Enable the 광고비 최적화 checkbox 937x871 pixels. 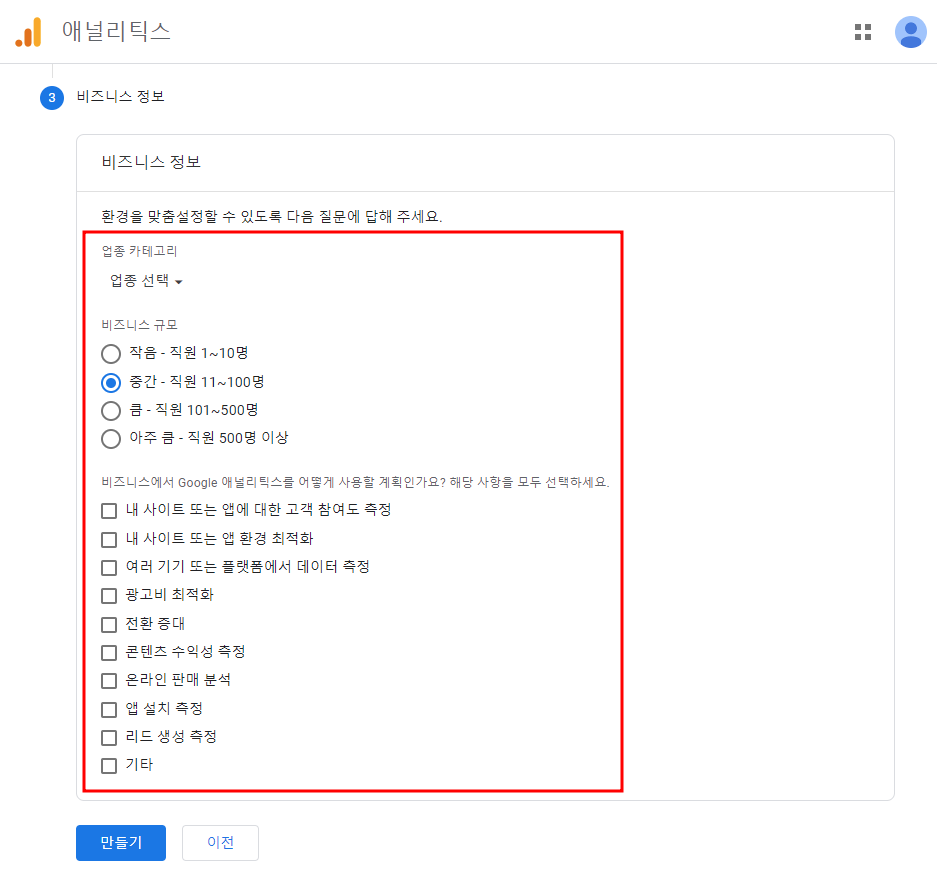tap(109, 596)
